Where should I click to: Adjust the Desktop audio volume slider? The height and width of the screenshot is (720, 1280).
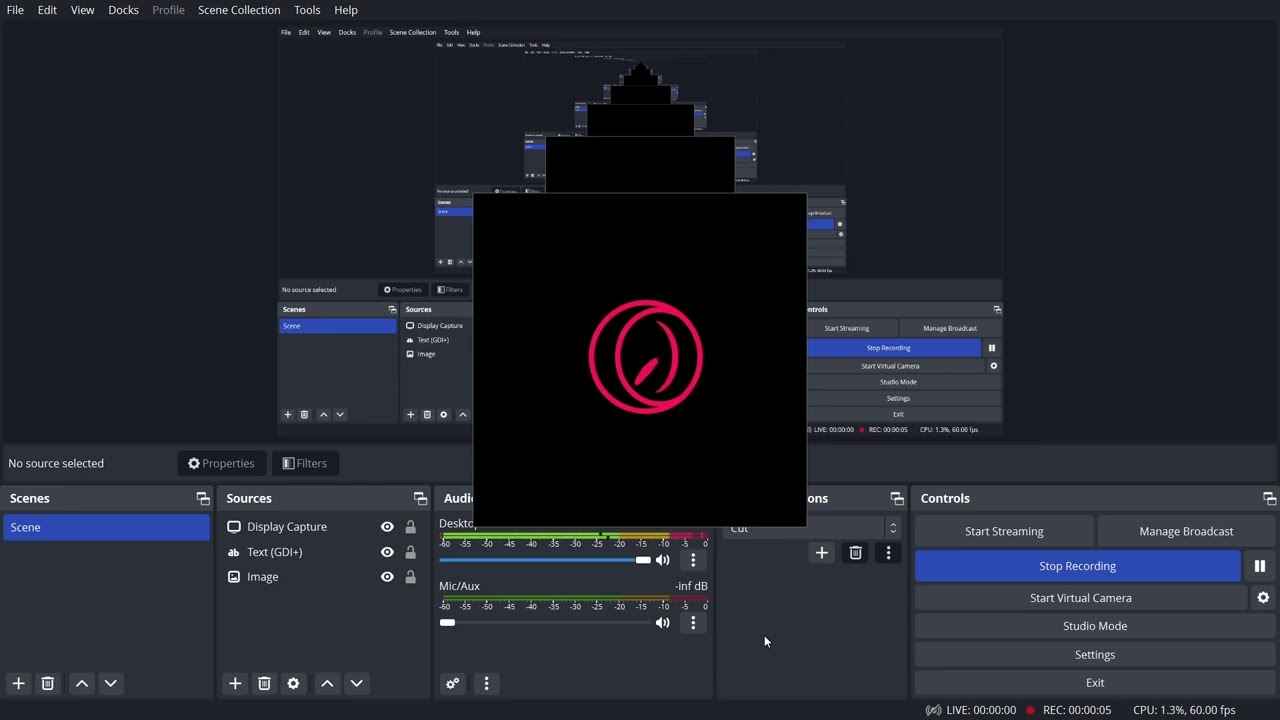point(545,560)
